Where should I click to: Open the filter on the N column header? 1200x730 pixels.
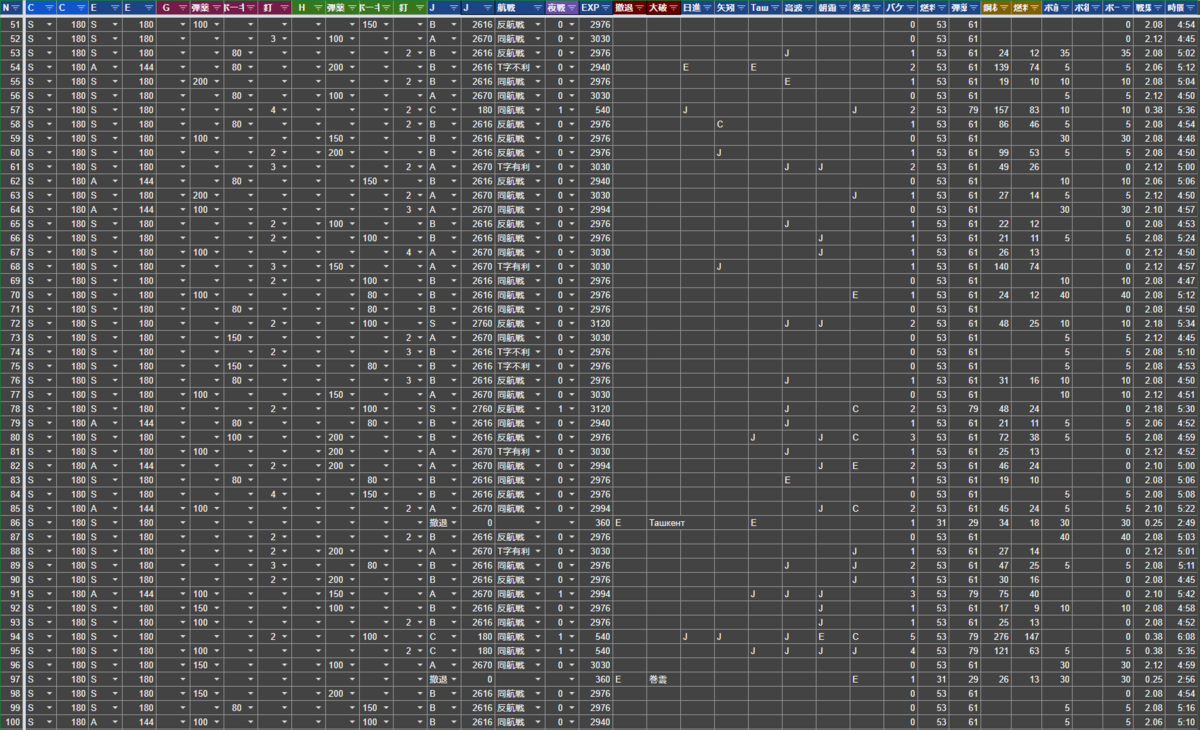coord(17,8)
